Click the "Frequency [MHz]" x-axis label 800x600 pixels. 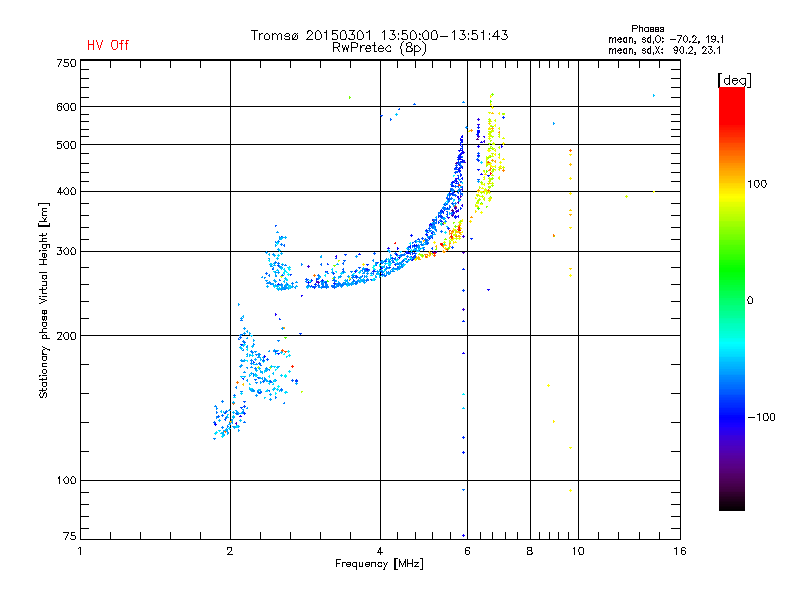(379, 565)
